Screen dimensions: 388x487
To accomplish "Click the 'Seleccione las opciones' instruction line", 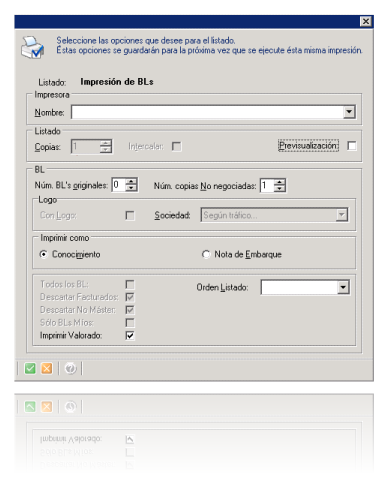I will [x=146, y=40].
